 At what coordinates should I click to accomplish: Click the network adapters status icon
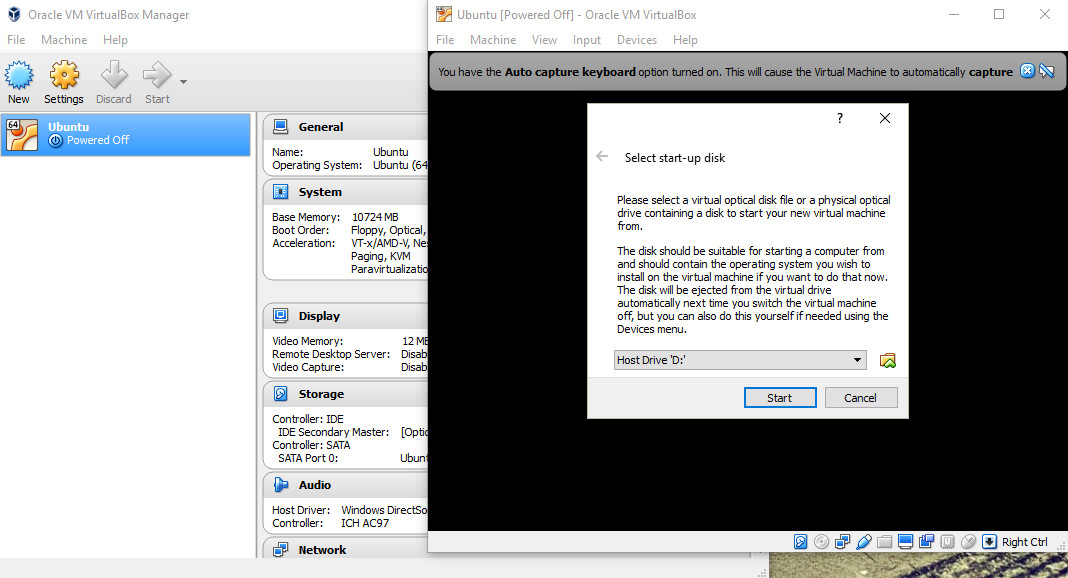coord(843,542)
